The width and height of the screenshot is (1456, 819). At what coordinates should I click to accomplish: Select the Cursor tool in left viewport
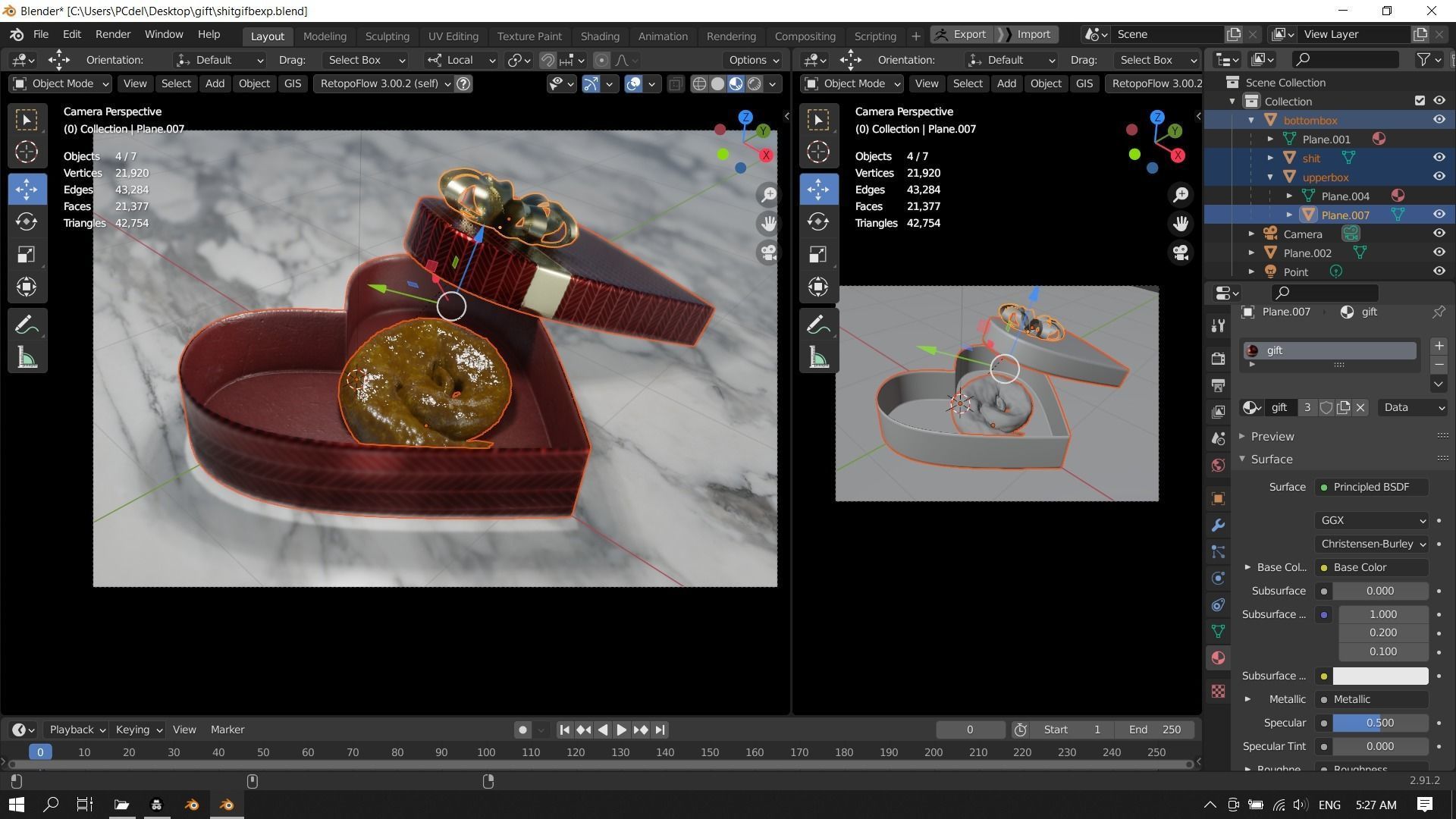pyautogui.click(x=27, y=152)
